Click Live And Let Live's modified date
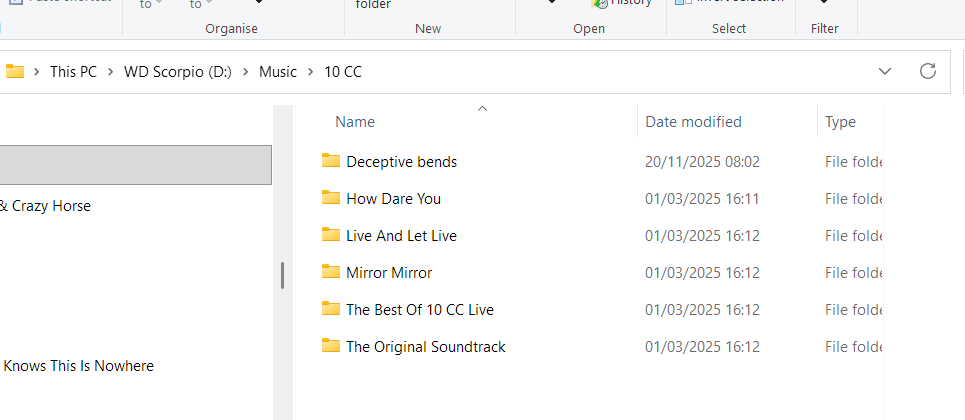This screenshot has height=420, width=965. (702, 236)
